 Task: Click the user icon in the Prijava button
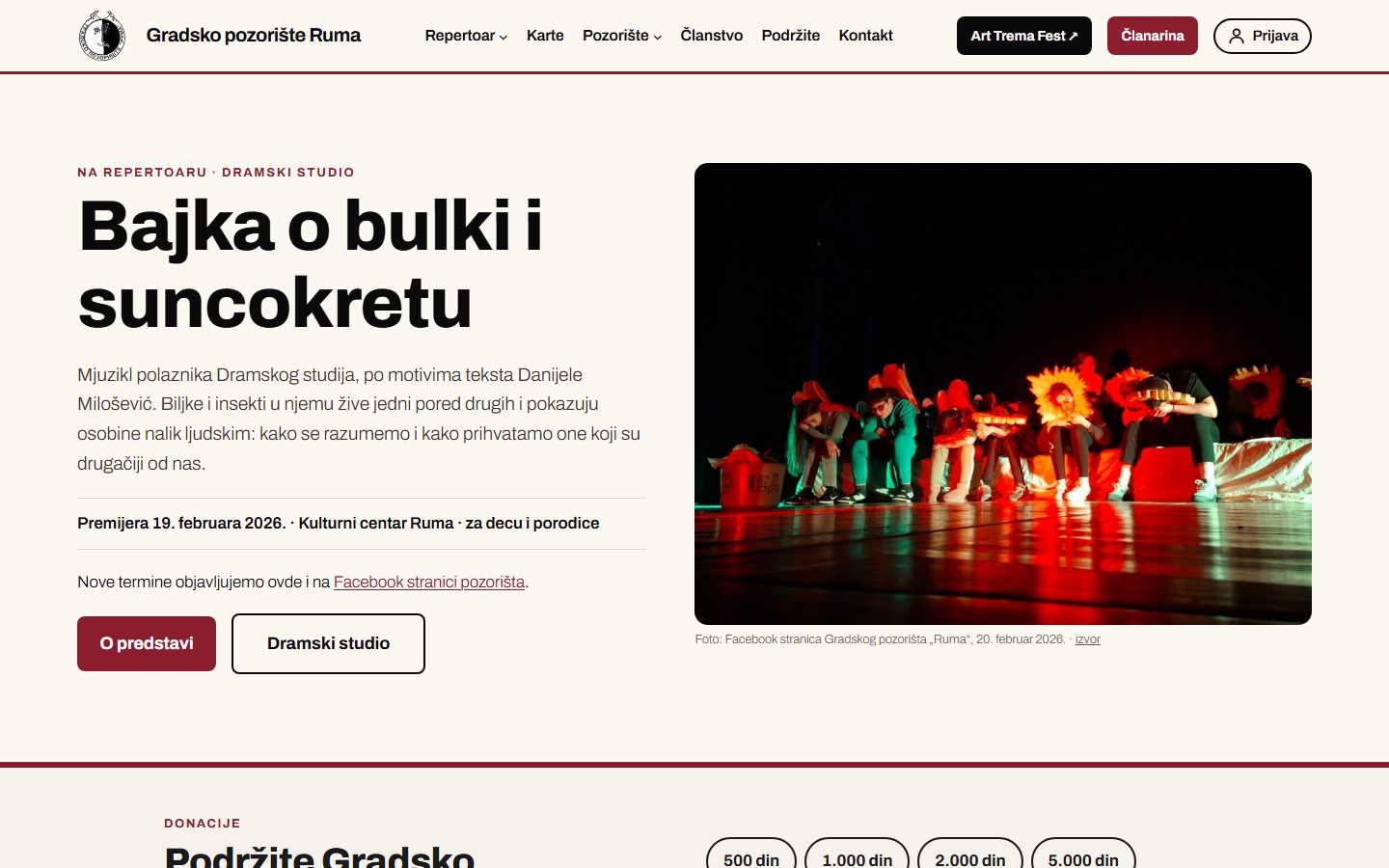pos(1236,36)
